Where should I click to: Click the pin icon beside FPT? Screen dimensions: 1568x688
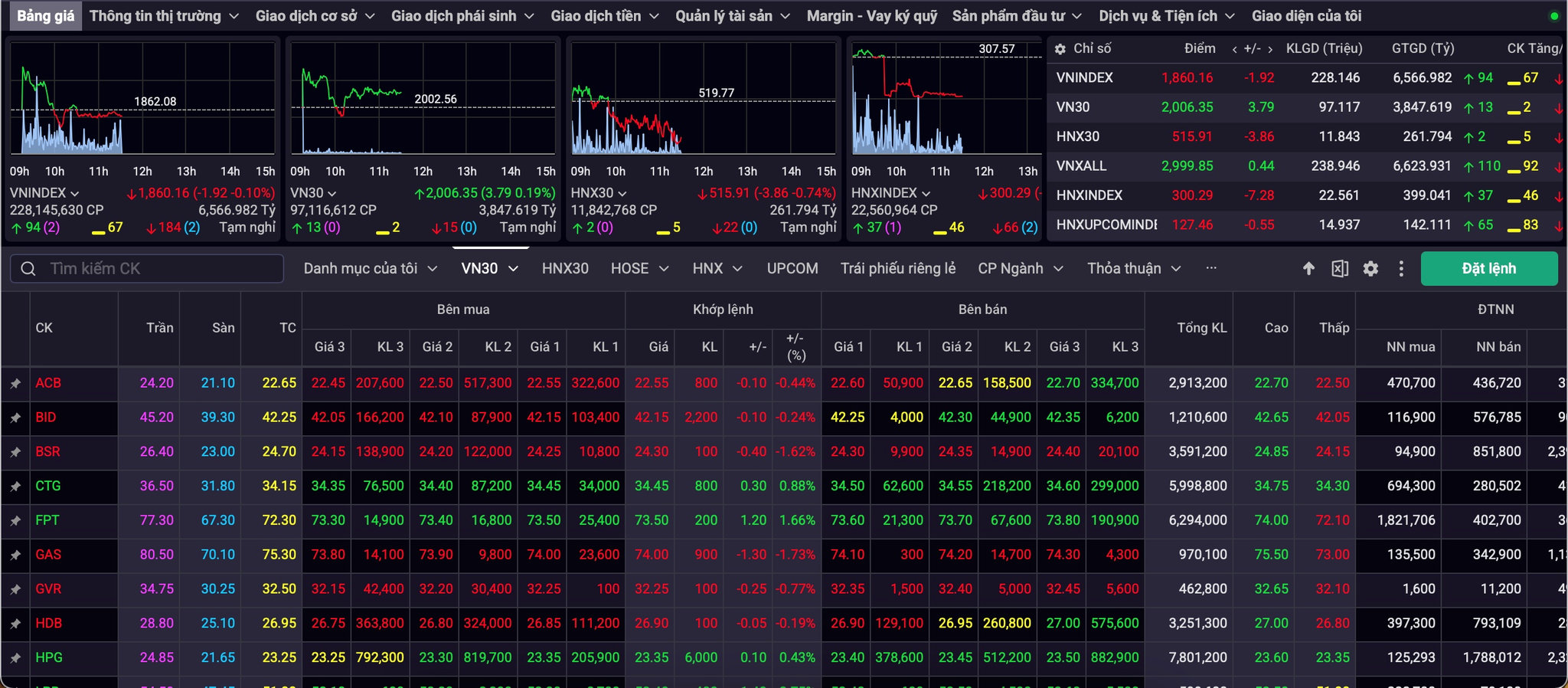[15, 521]
